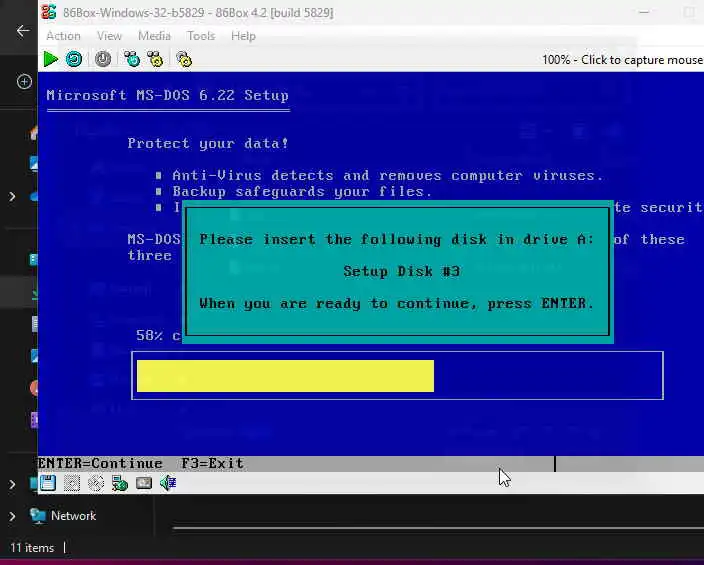Click the floppy disk A: status bar icon
Image resolution: width=704 pixels, height=565 pixels.
[x=48, y=483]
